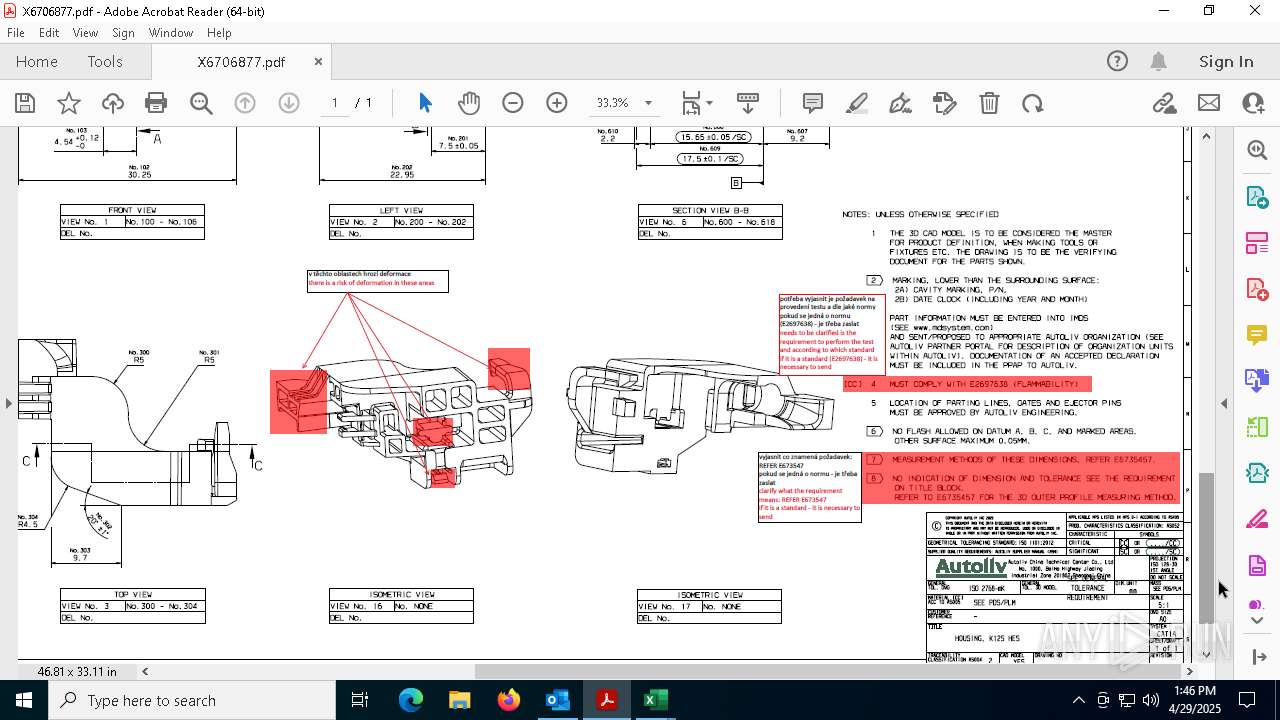1280x720 pixels.
Task: Send file by email envelope icon
Action: tap(1209, 103)
